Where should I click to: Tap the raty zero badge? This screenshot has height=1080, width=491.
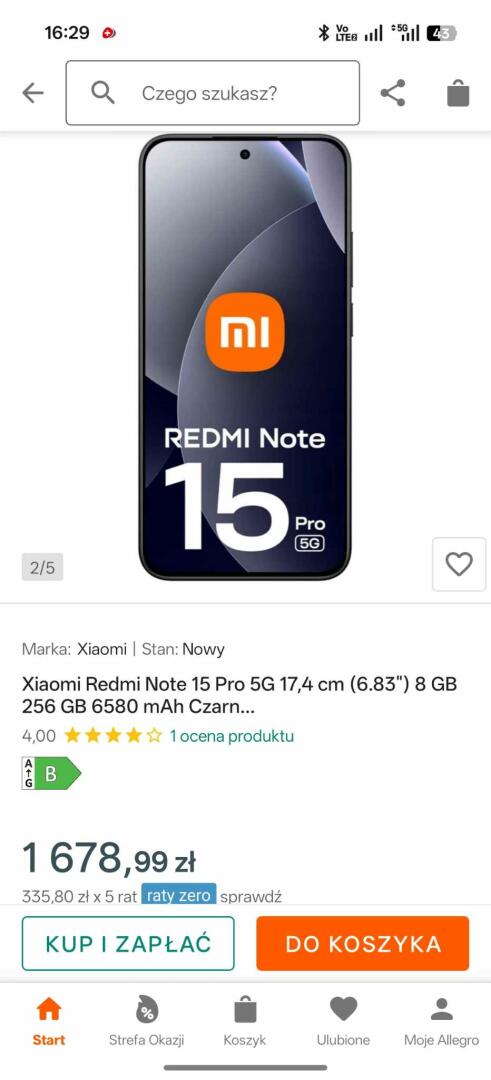click(179, 895)
